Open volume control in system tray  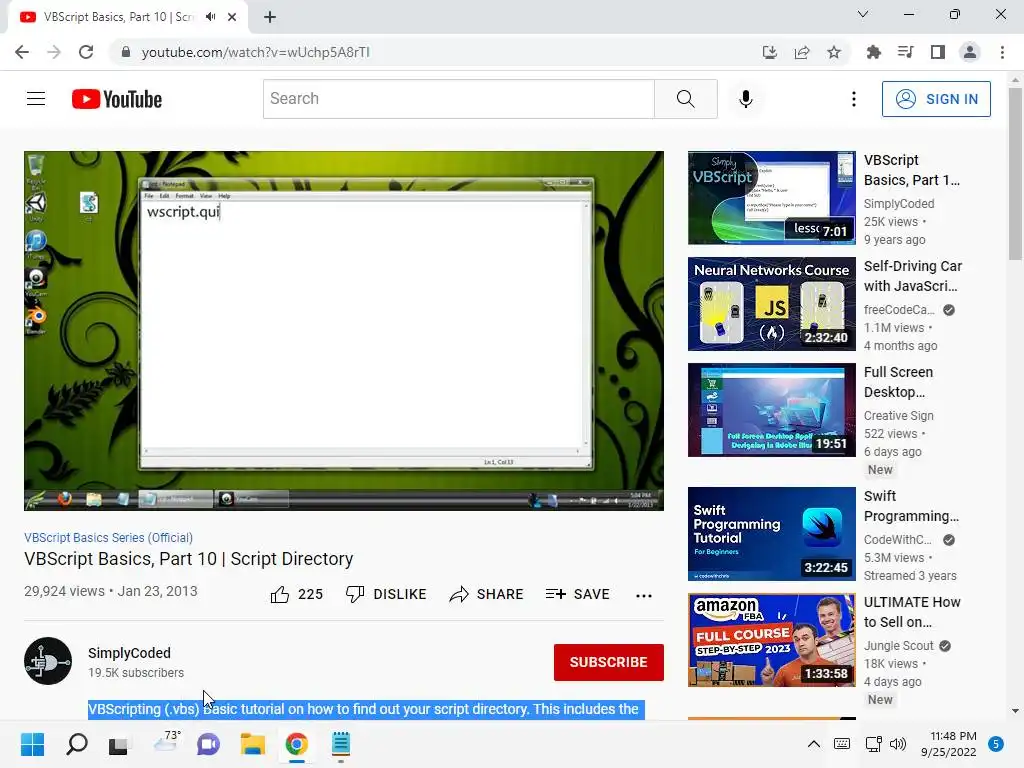tap(898, 744)
